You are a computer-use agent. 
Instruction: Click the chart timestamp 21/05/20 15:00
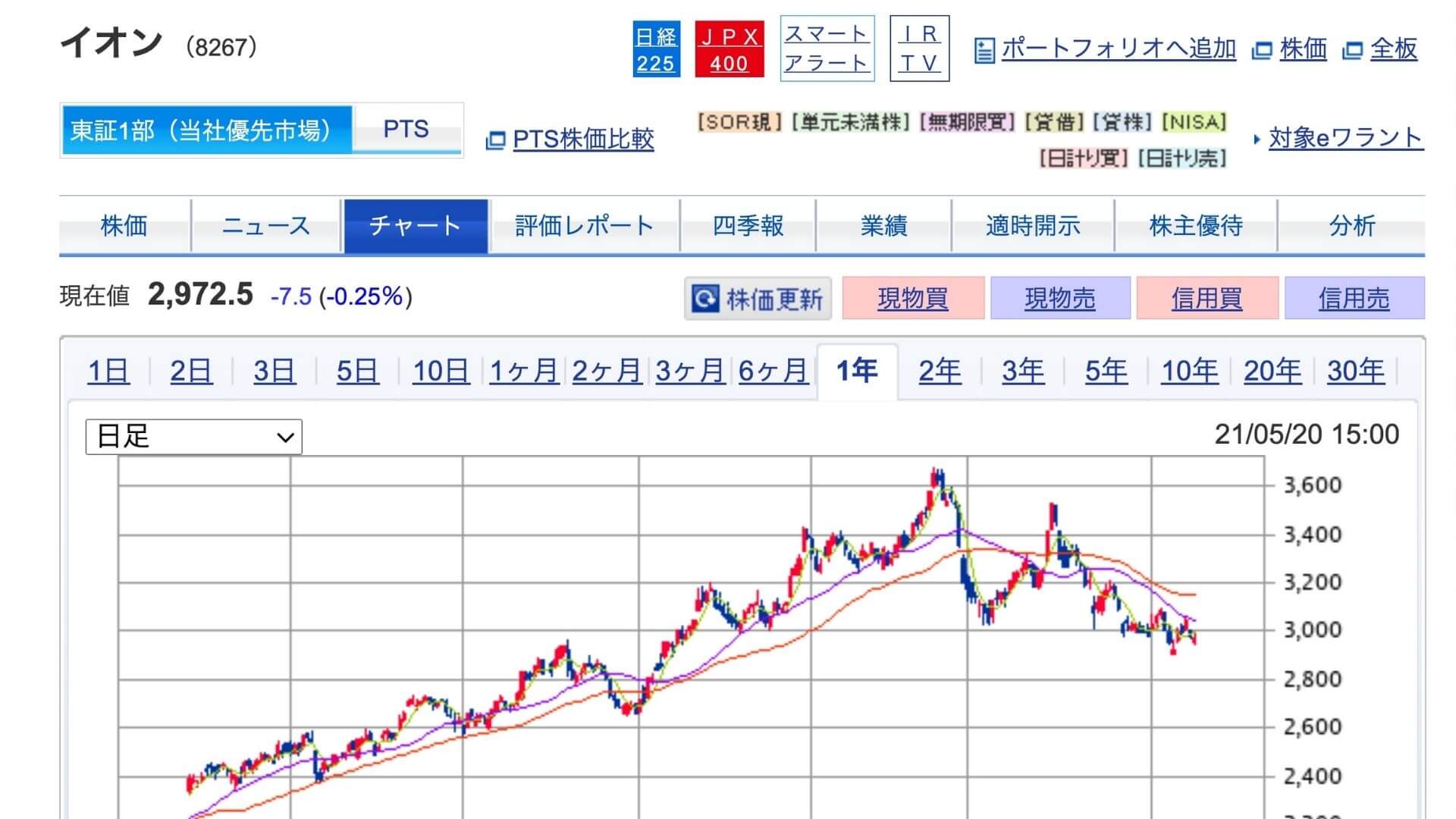1307,435
